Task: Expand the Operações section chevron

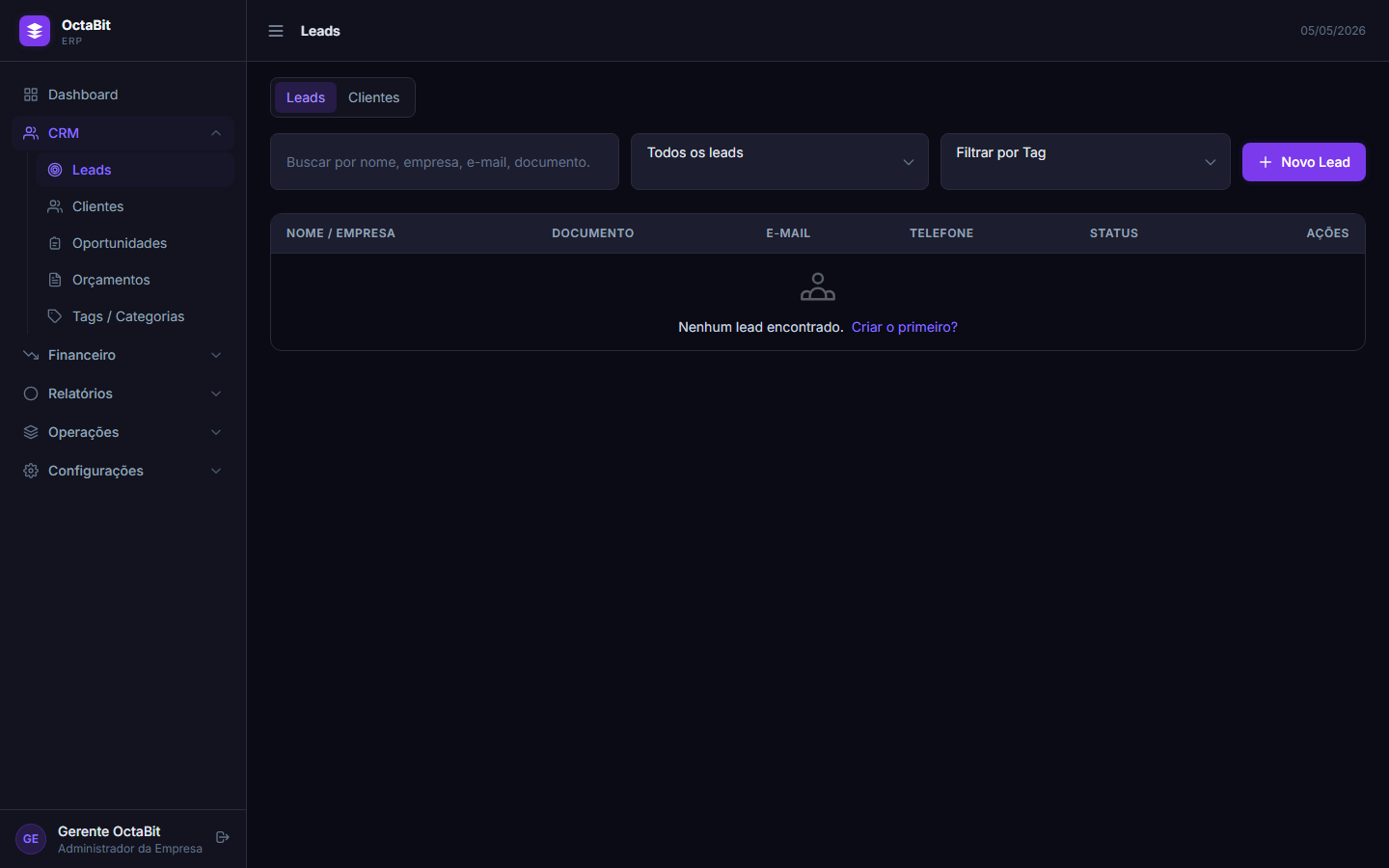Action: (216, 432)
